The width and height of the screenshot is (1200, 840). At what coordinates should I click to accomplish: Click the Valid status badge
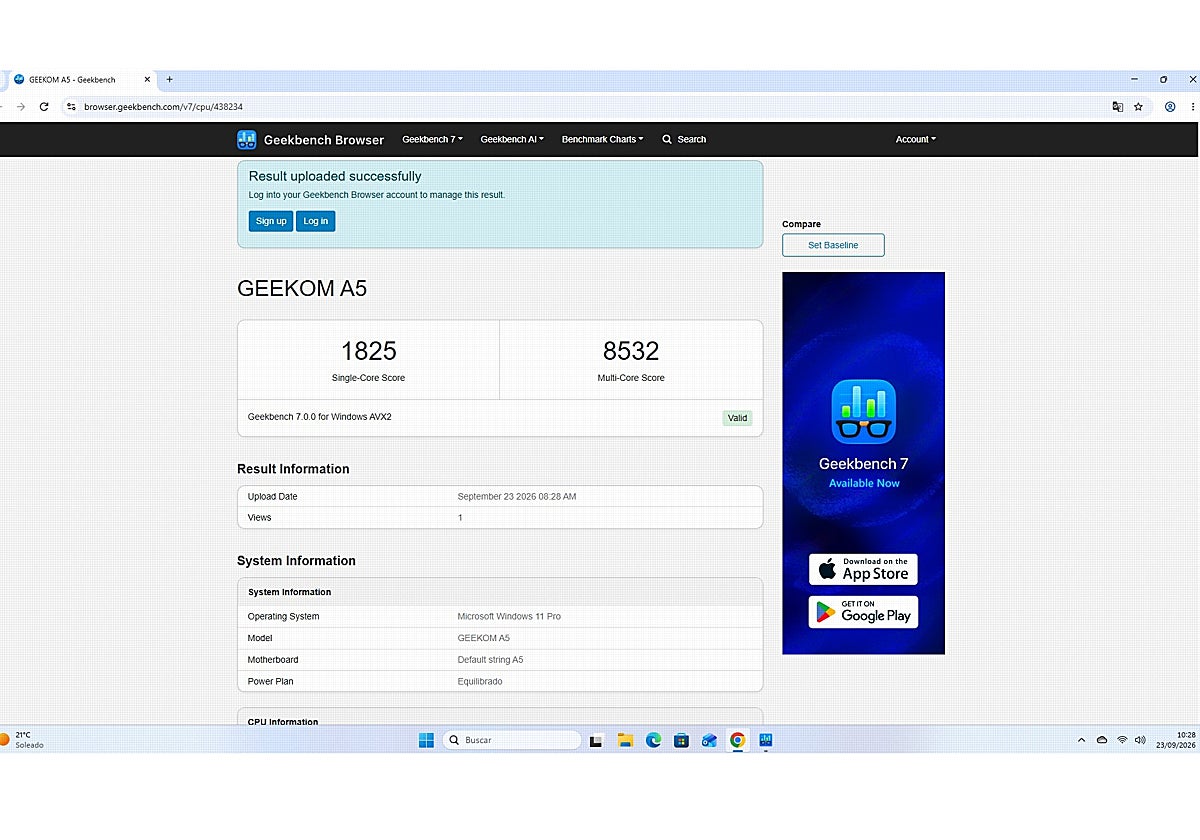(737, 418)
